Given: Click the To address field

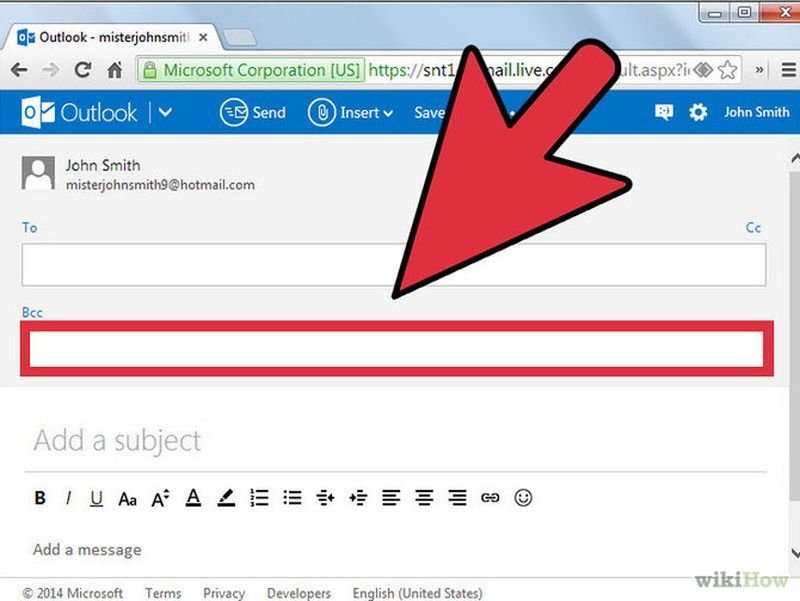Looking at the screenshot, I should point(394,265).
